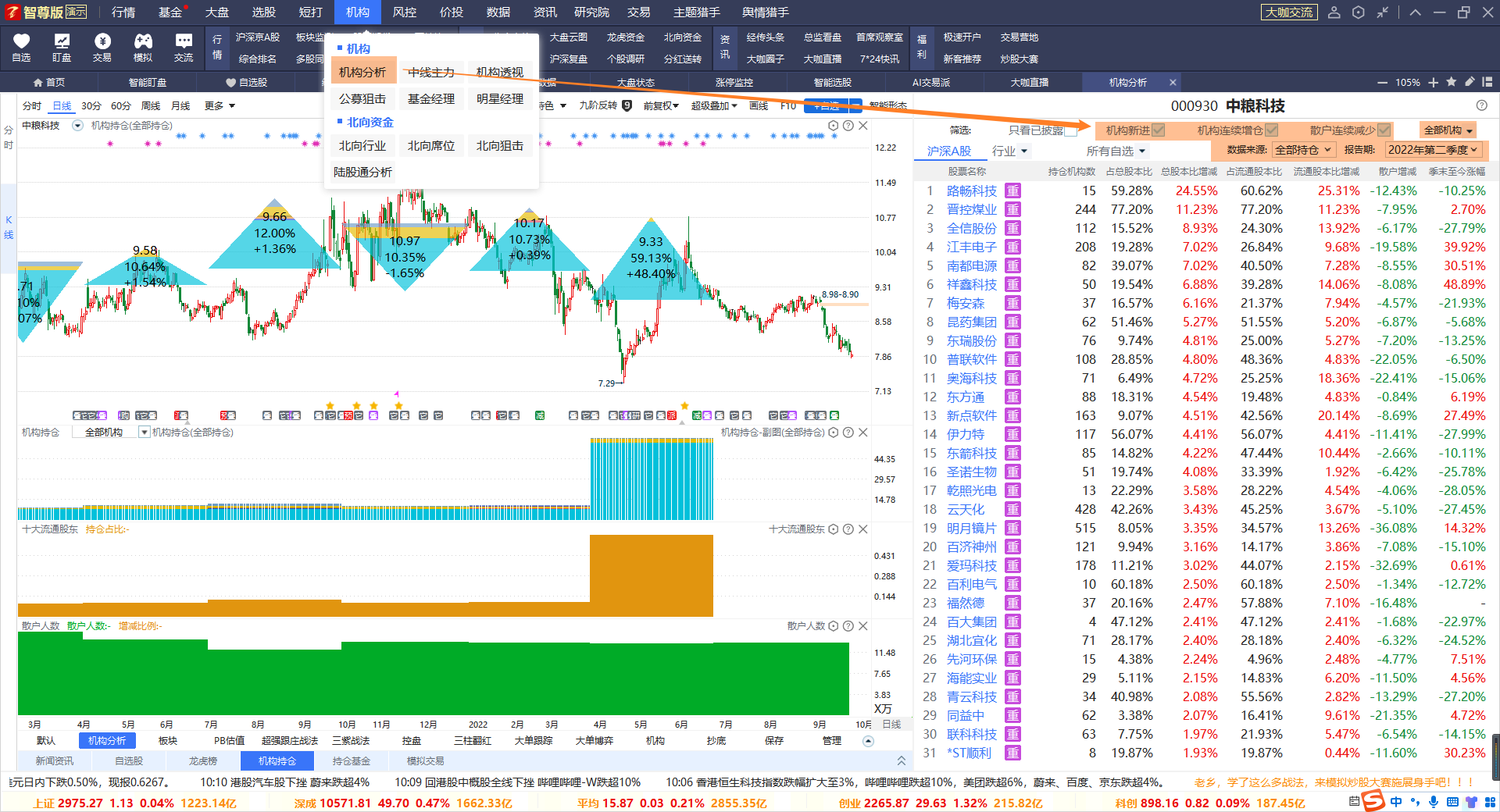Close the 散户人数 indicator panel

coord(863,626)
